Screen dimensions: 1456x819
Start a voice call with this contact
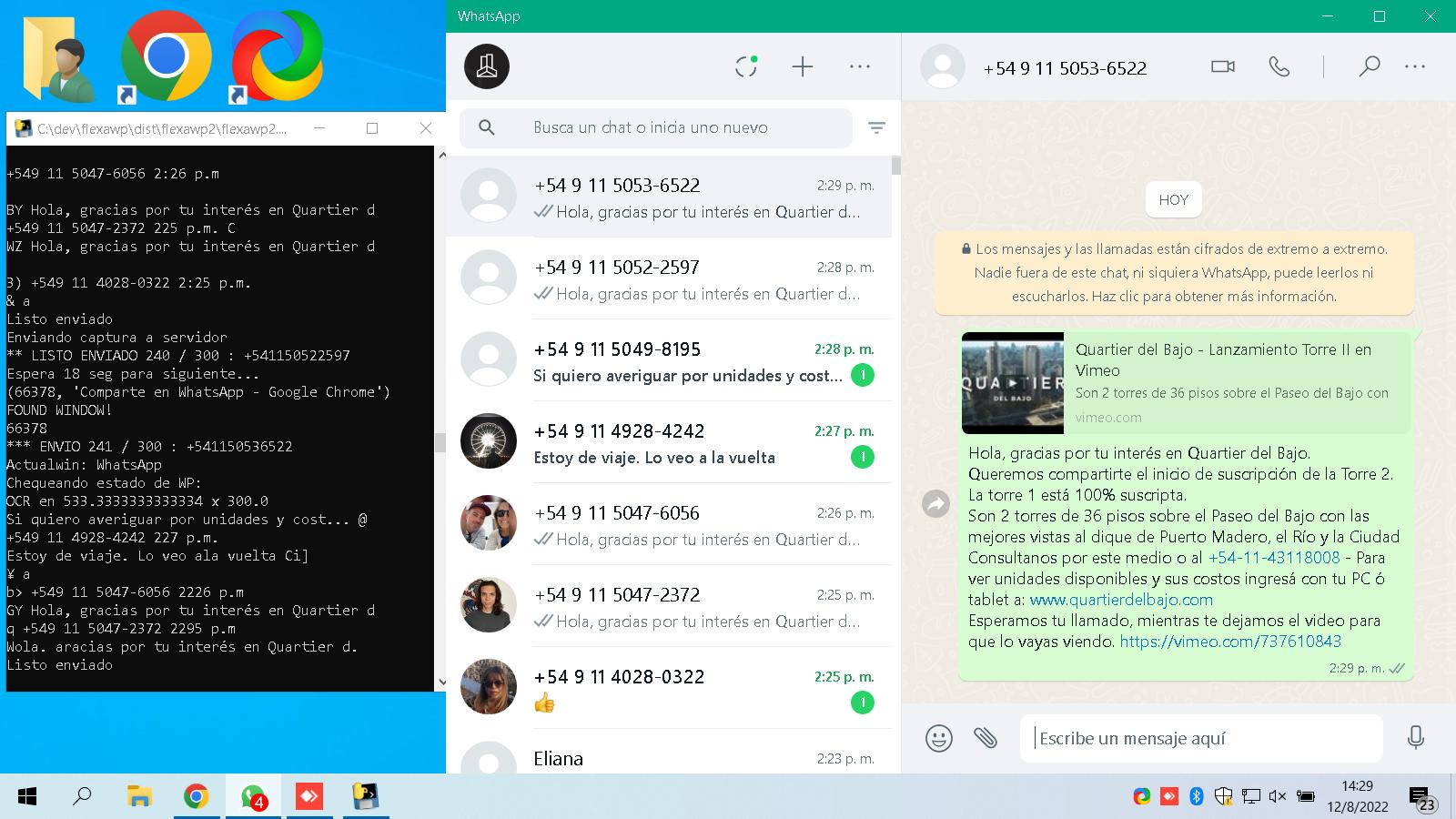[x=1279, y=66]
